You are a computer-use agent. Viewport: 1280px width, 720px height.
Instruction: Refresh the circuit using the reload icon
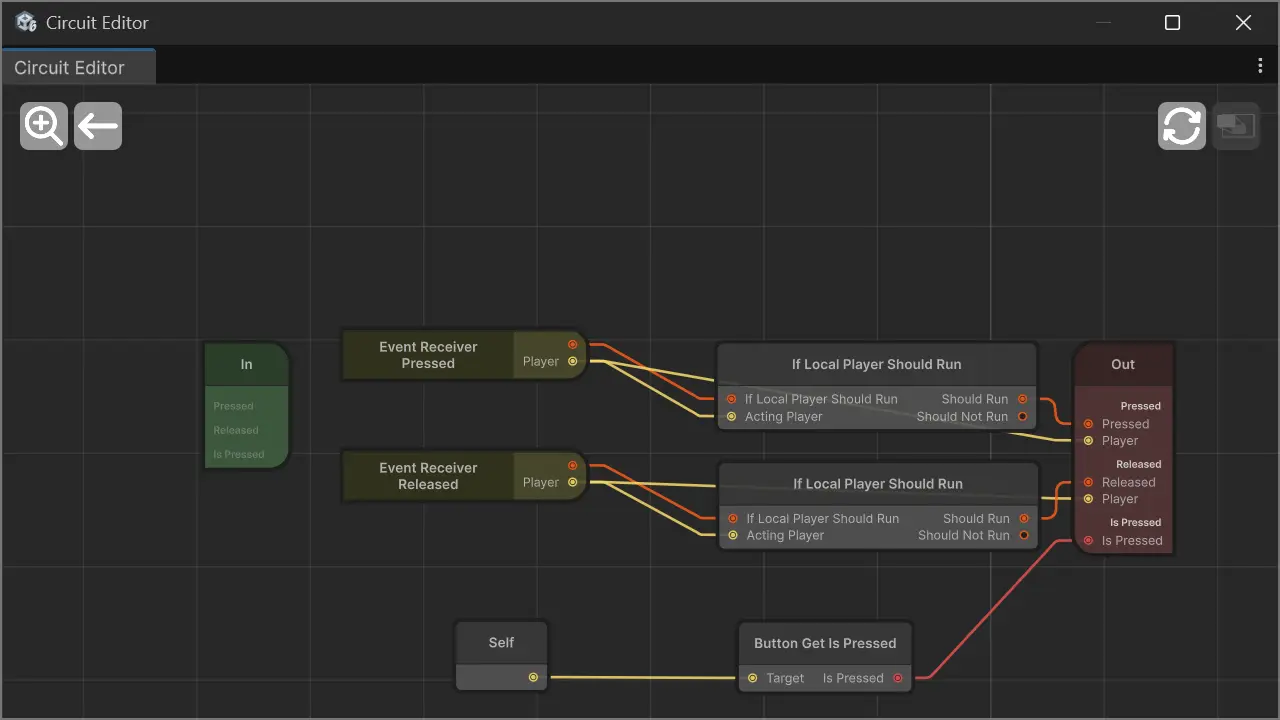pos(1181,125)
